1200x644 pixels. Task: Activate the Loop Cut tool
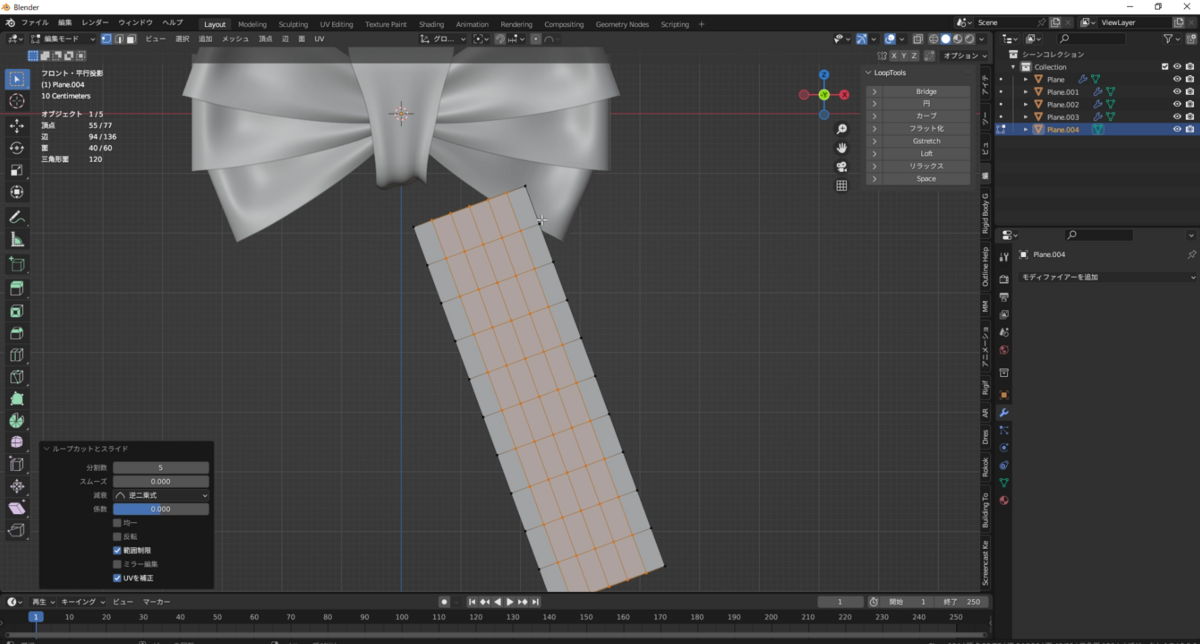click(17, 355)
